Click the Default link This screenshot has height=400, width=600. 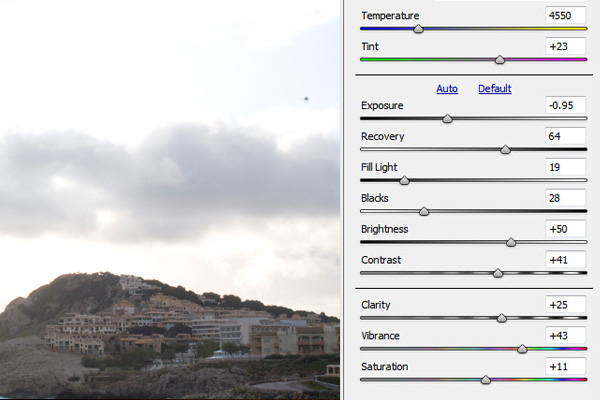[495, 88]
